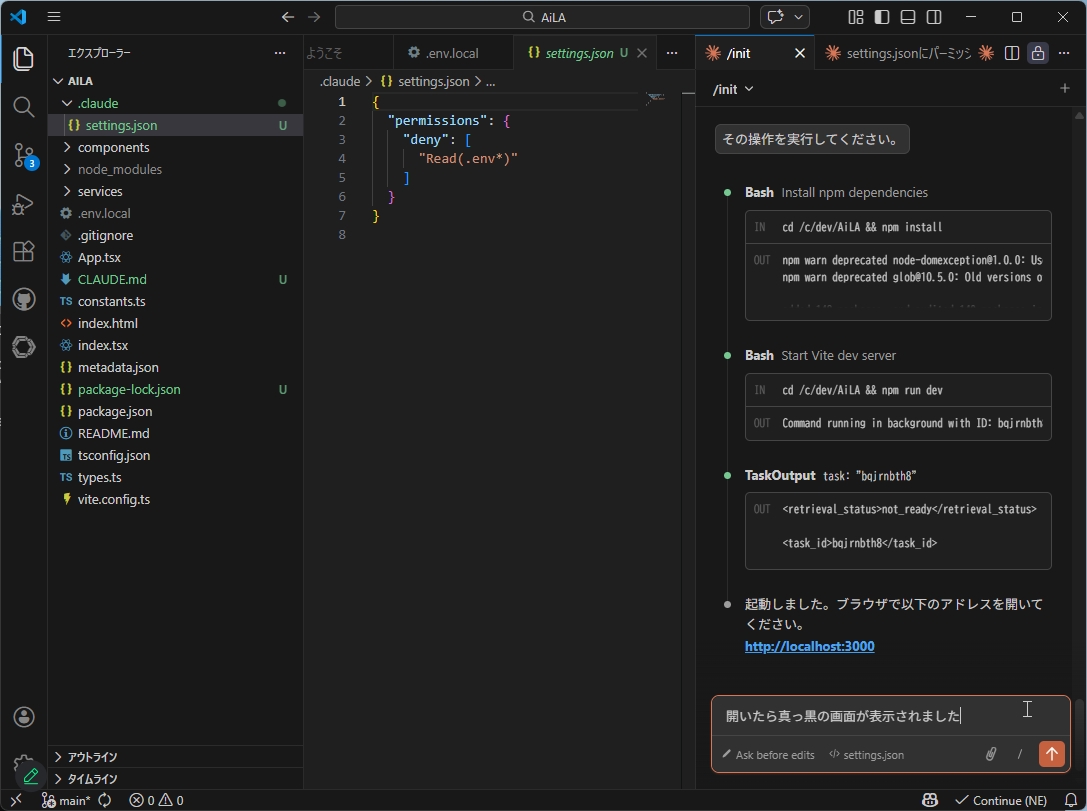Toggle Ask before edits mode

pos(767,755)
